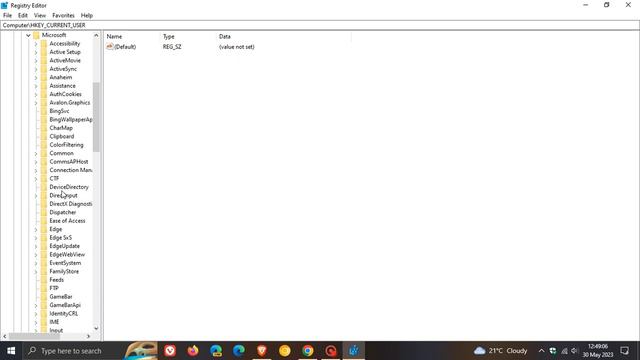Expand the GameBarApi key
Image resolution: width=640 pixels, height=360 pixels.
coord(36,305)
